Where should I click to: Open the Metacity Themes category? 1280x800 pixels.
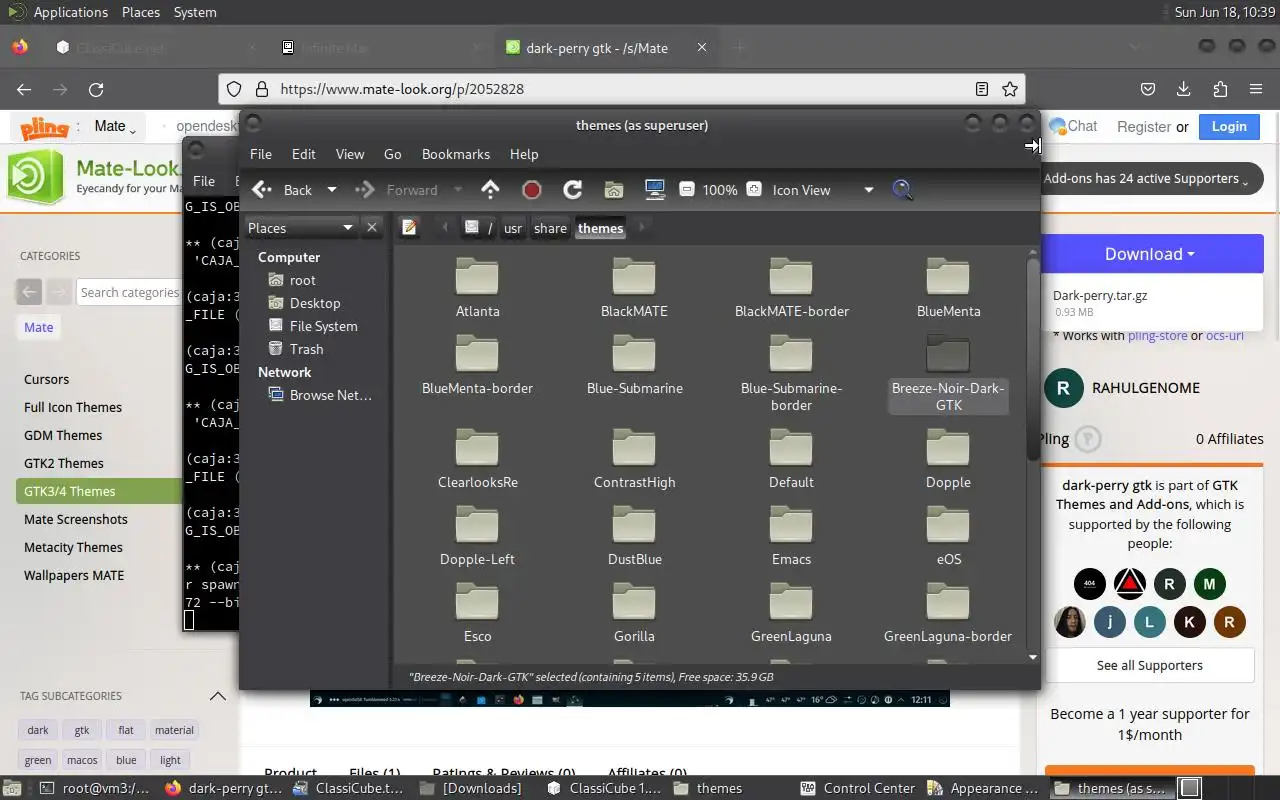tap(73, 547)
